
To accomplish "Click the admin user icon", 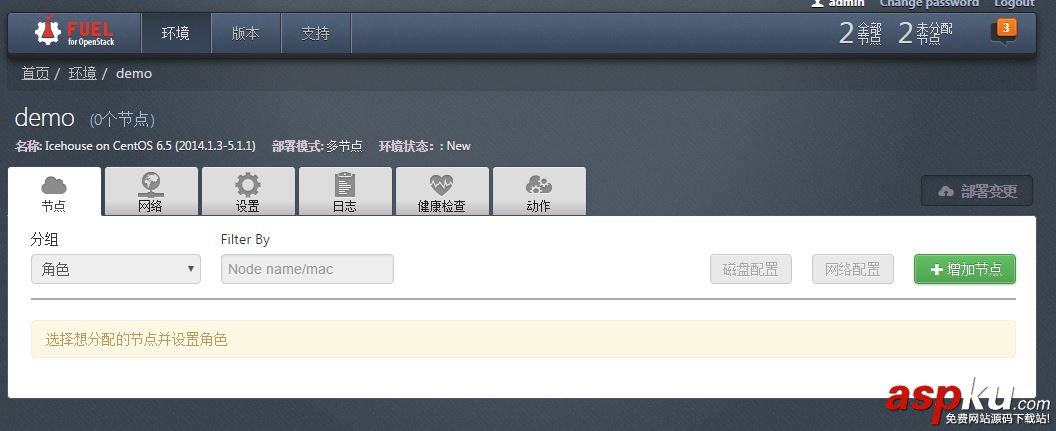I will point(817,3).
